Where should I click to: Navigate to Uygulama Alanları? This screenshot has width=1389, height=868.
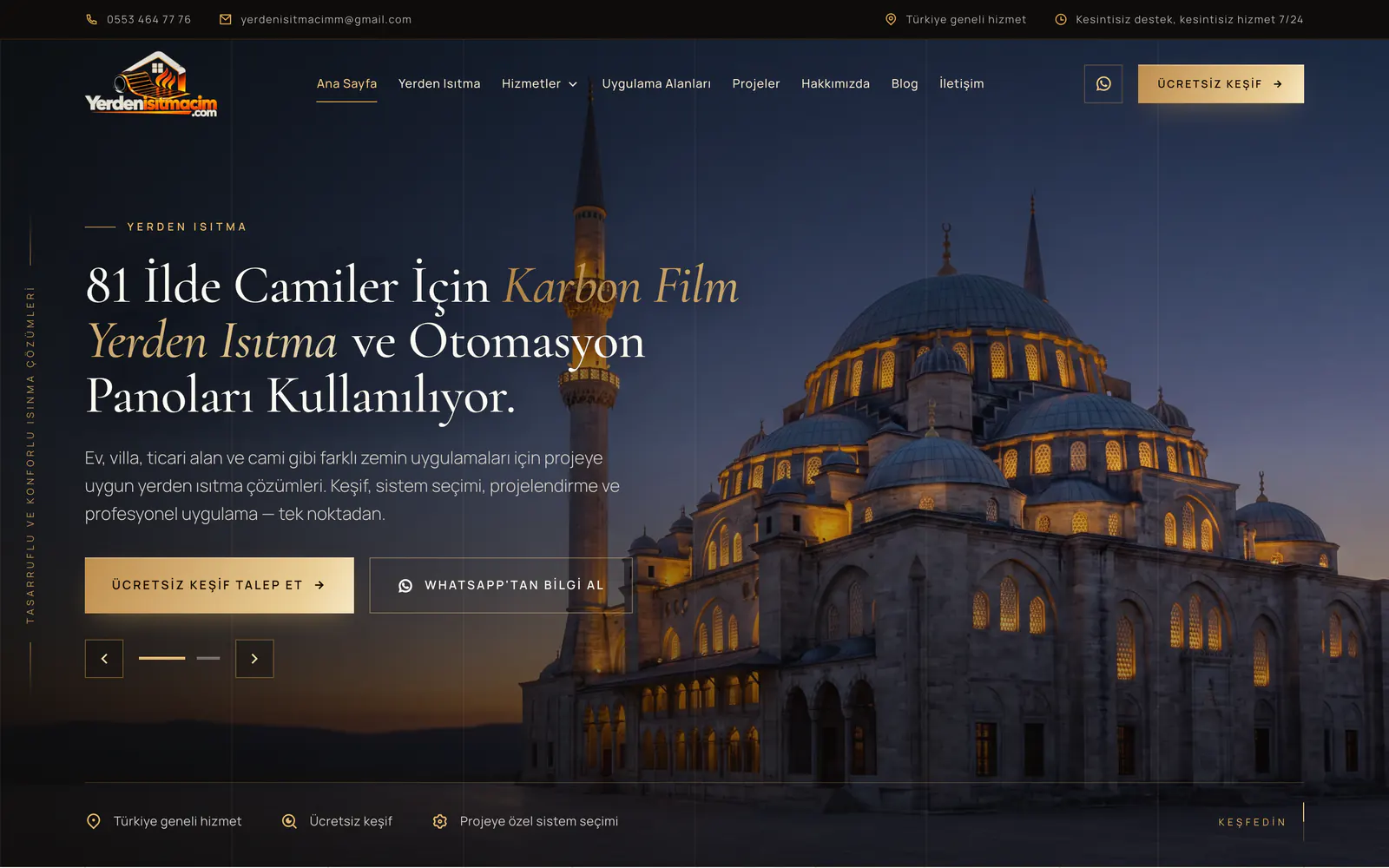[656, 83]
